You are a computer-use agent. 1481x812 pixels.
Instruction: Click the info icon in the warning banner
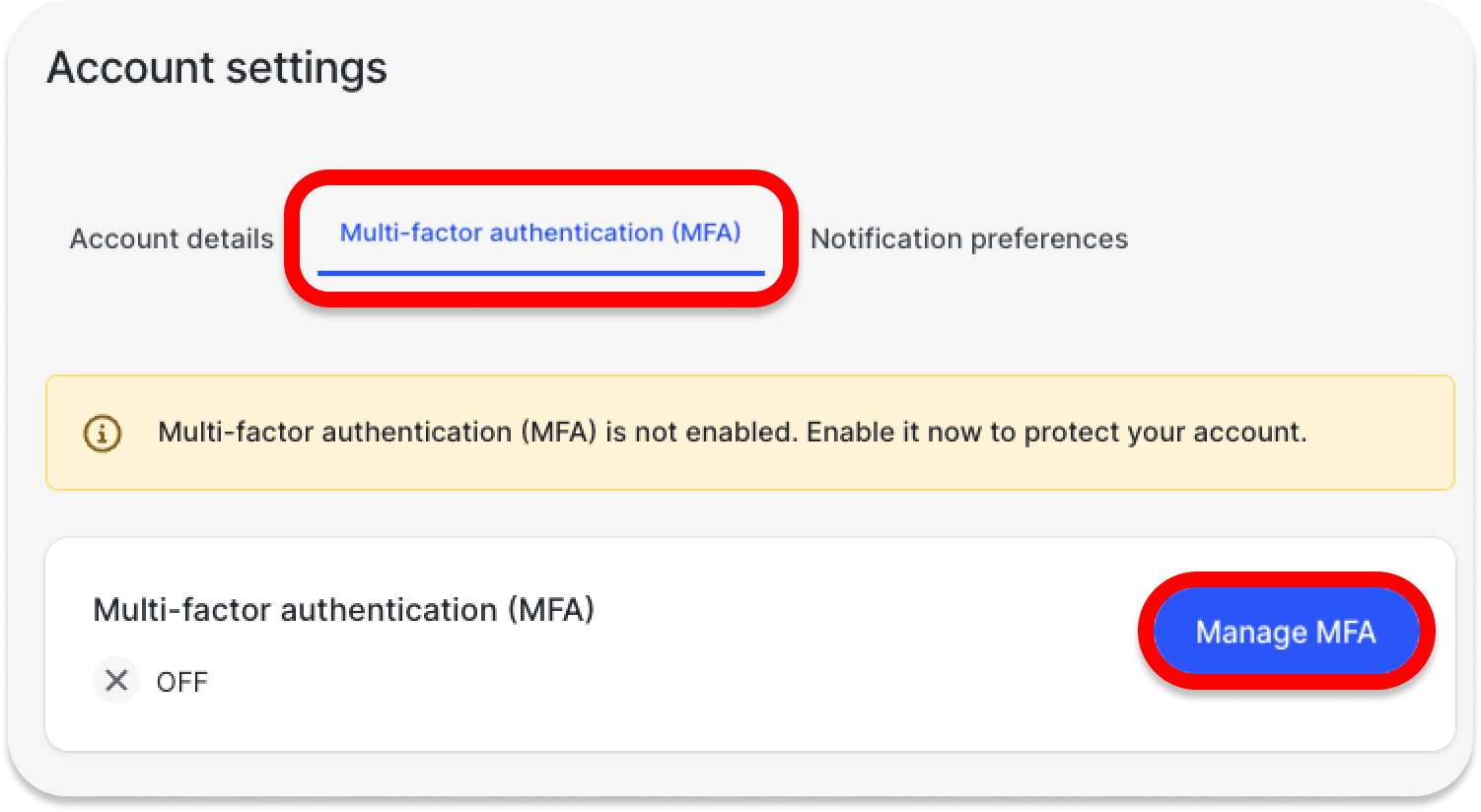[x=103, y=433]
